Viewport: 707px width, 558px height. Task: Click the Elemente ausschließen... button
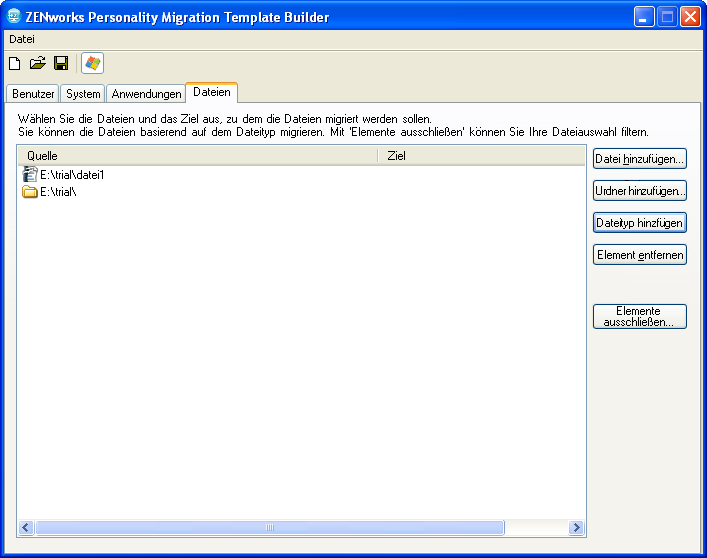639,316
